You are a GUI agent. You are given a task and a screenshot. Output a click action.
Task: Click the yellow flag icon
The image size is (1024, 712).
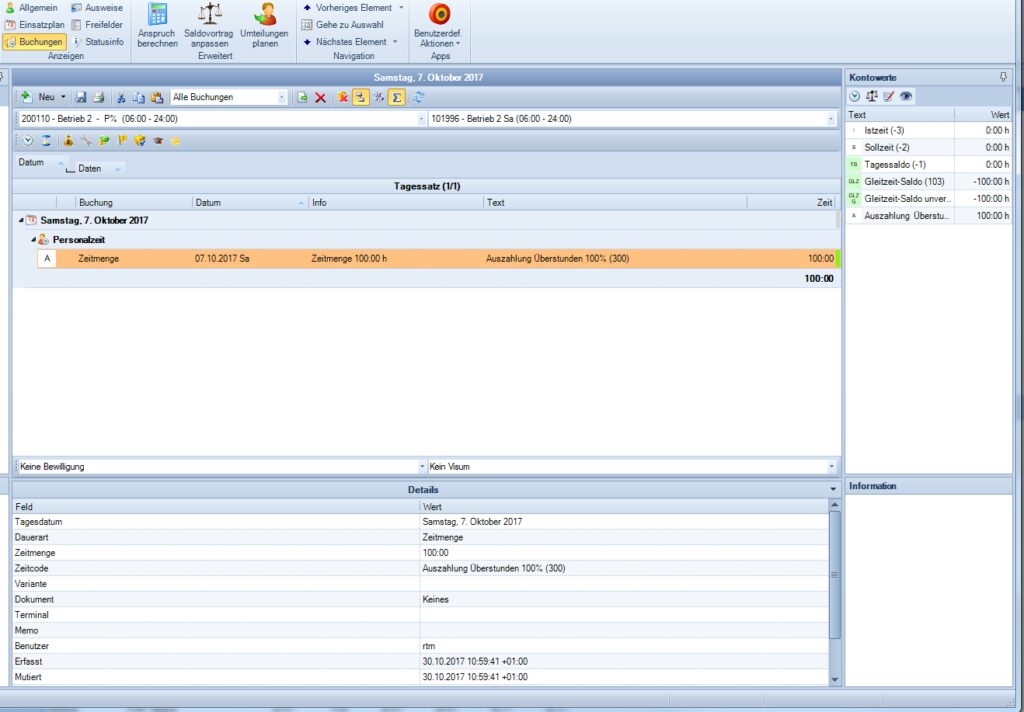click(121, 140)
